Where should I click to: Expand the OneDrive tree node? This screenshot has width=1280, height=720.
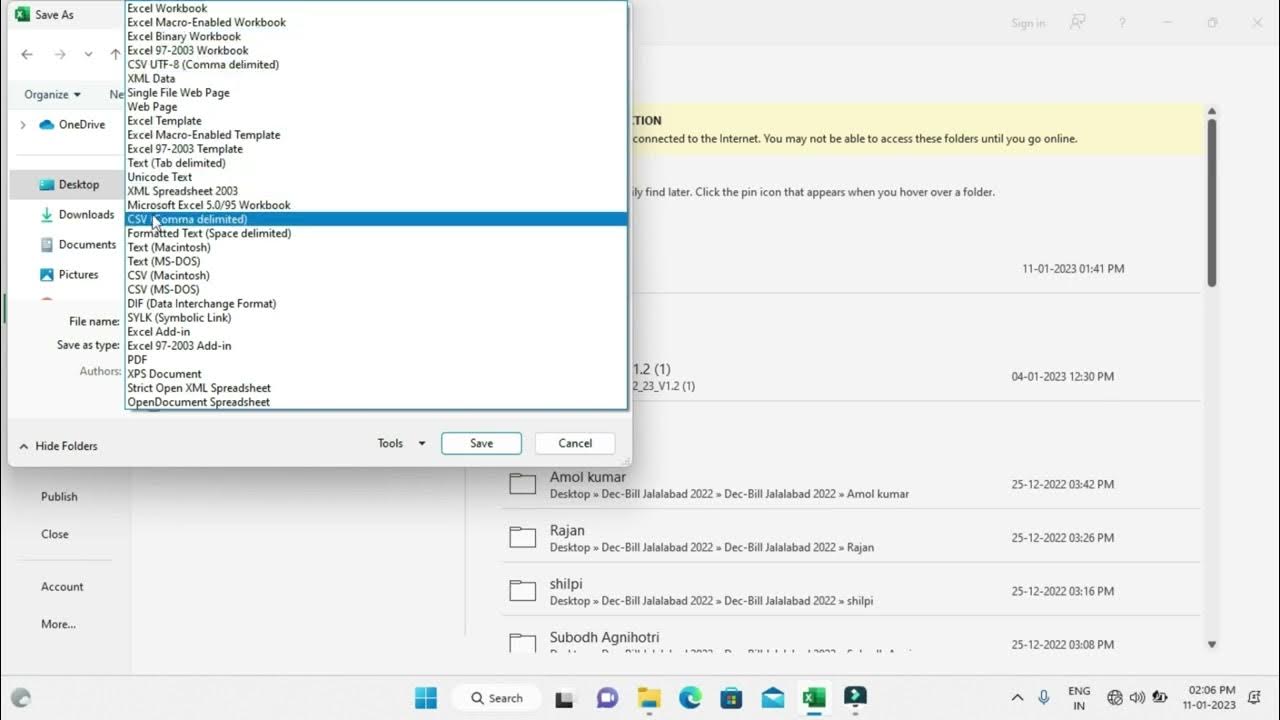coord(23,125)
